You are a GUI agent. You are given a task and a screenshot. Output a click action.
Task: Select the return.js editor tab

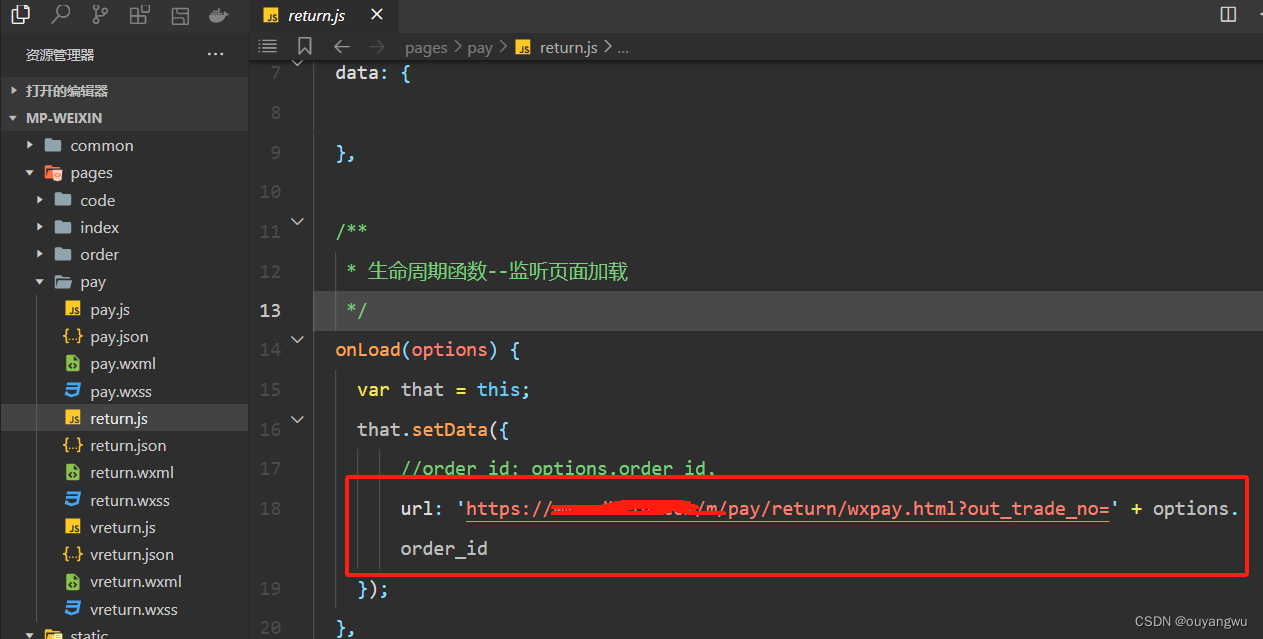click(316, 15)
